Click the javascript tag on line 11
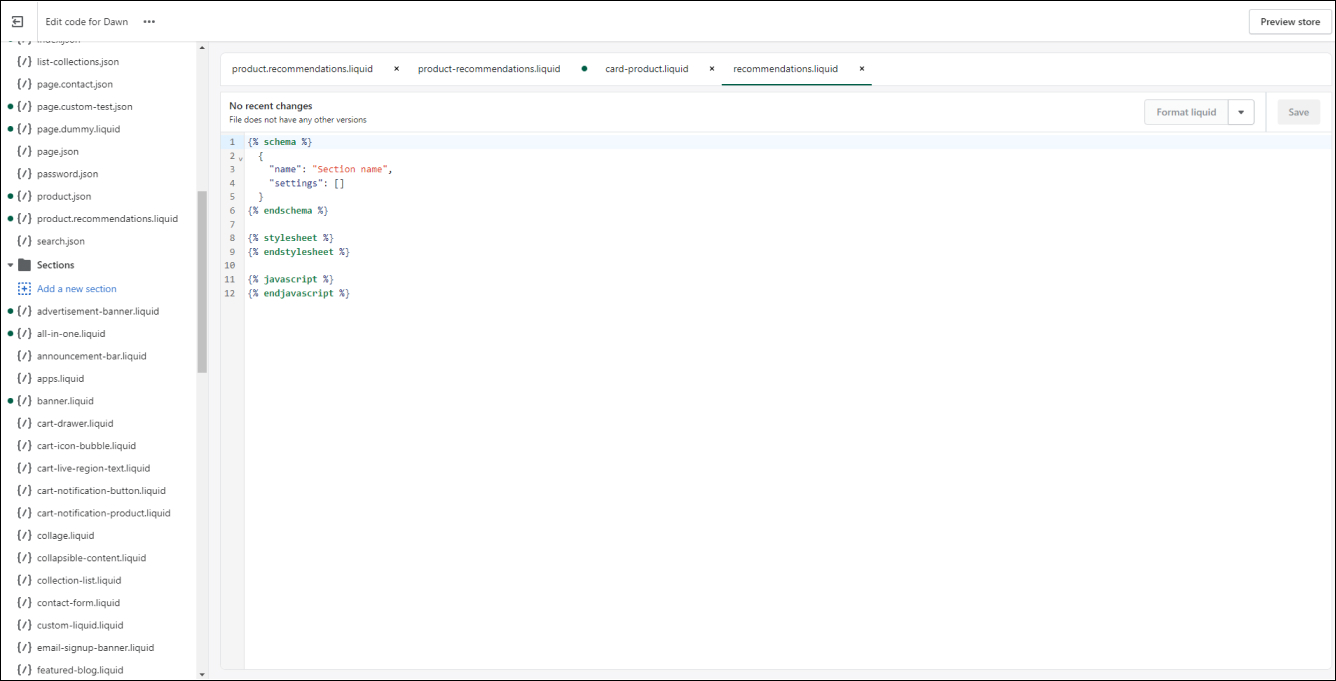This screenshot has height=681, width=1336. [x=291, y=279]
